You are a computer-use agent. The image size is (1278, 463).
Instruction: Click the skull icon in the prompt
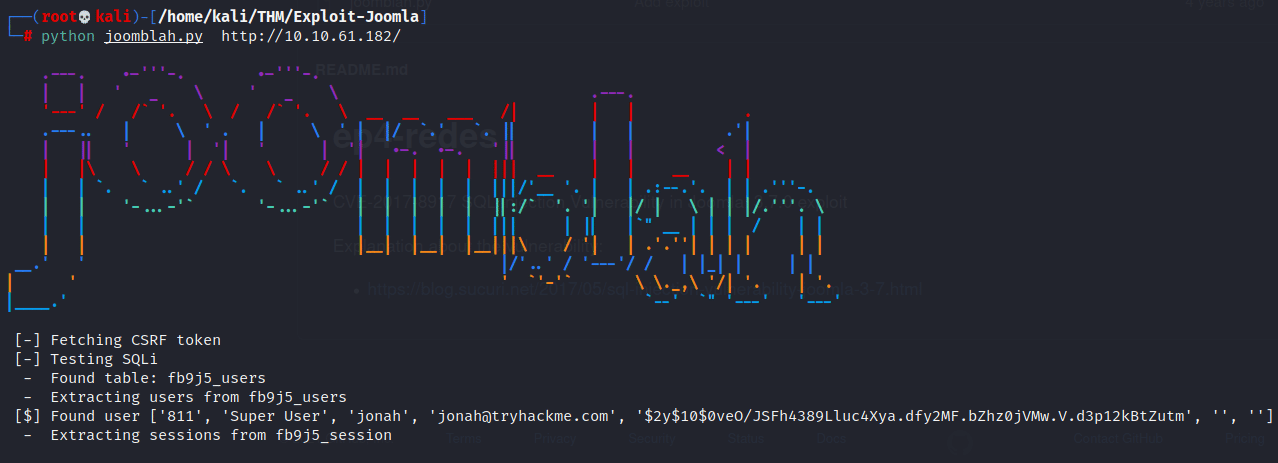[x=85, y=17]
